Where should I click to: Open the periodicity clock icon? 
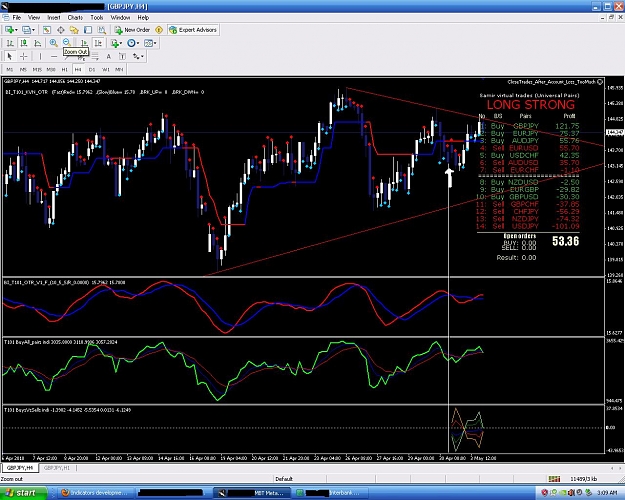(x=131, y=43)
